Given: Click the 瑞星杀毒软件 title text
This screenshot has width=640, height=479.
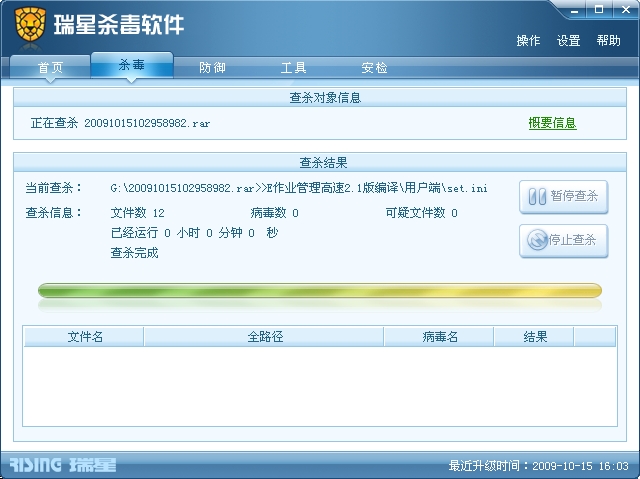Looking at the screenshot, I should pos(119,24).
